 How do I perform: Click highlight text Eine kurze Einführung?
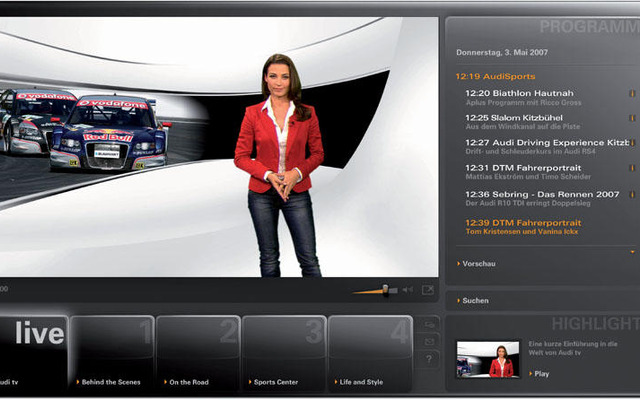point(573,348)
